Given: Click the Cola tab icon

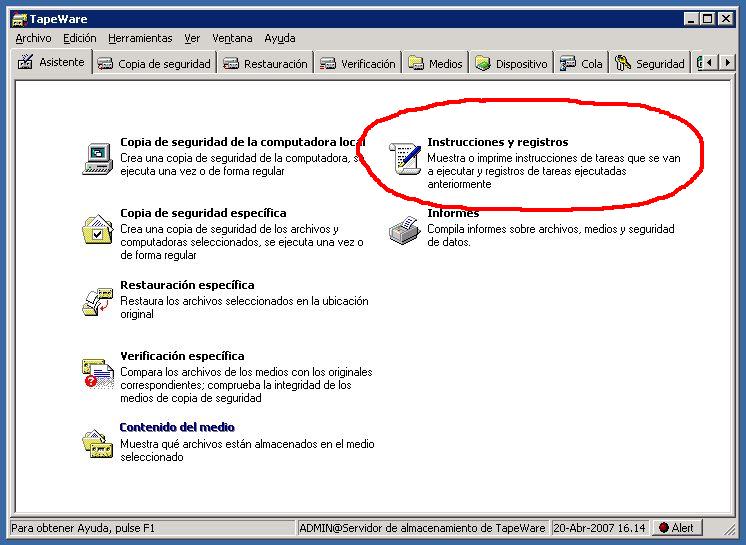Looking at the screenshot, I should (568, 63).
